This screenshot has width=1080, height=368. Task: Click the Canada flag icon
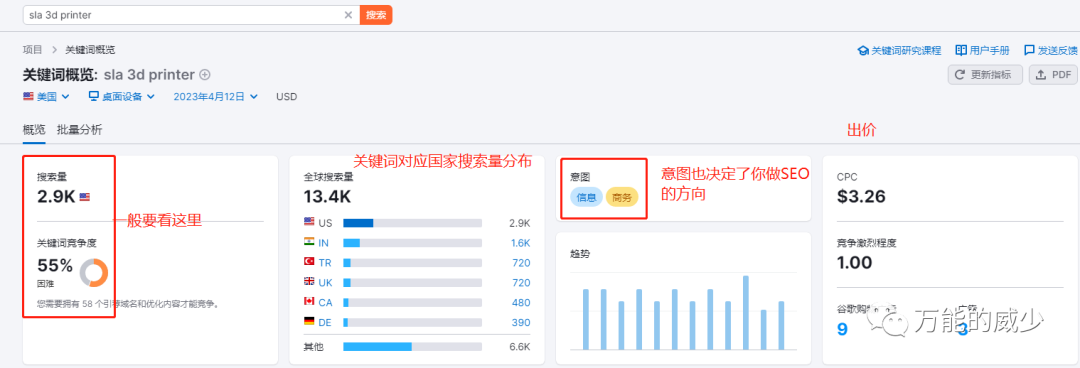309,302
